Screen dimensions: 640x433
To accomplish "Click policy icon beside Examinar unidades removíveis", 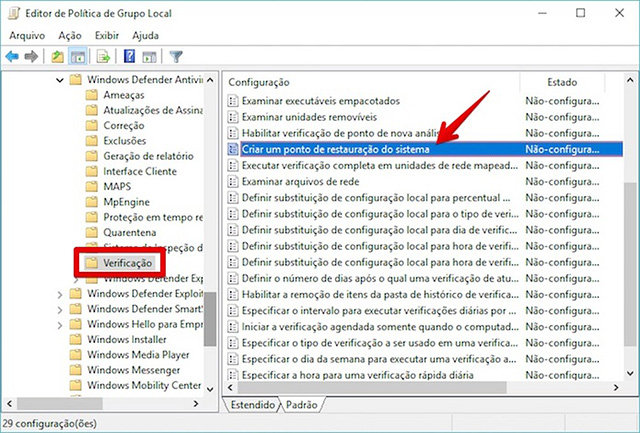I will coord(233,117).
